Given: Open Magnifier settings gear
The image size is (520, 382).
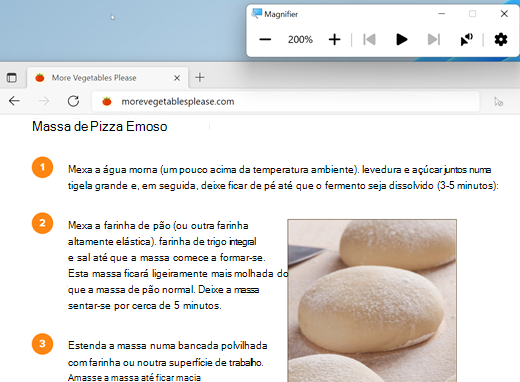Looking at the screenshot, I should tap(501, 39).
